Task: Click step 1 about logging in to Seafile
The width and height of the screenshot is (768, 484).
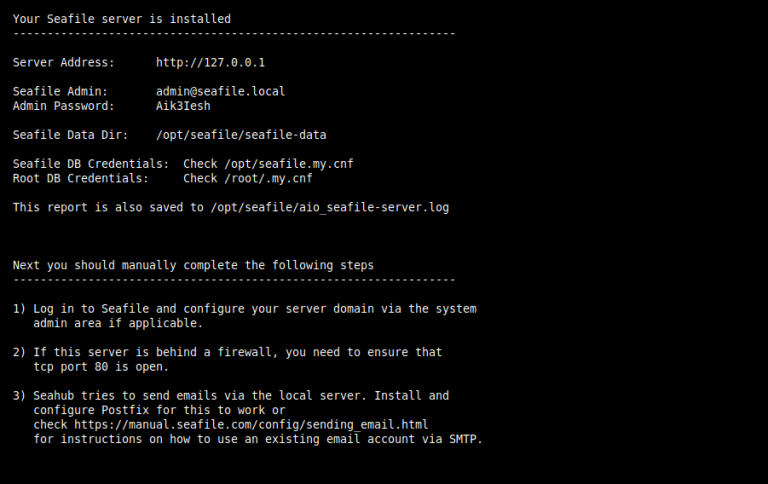Action: click(245, 308)
